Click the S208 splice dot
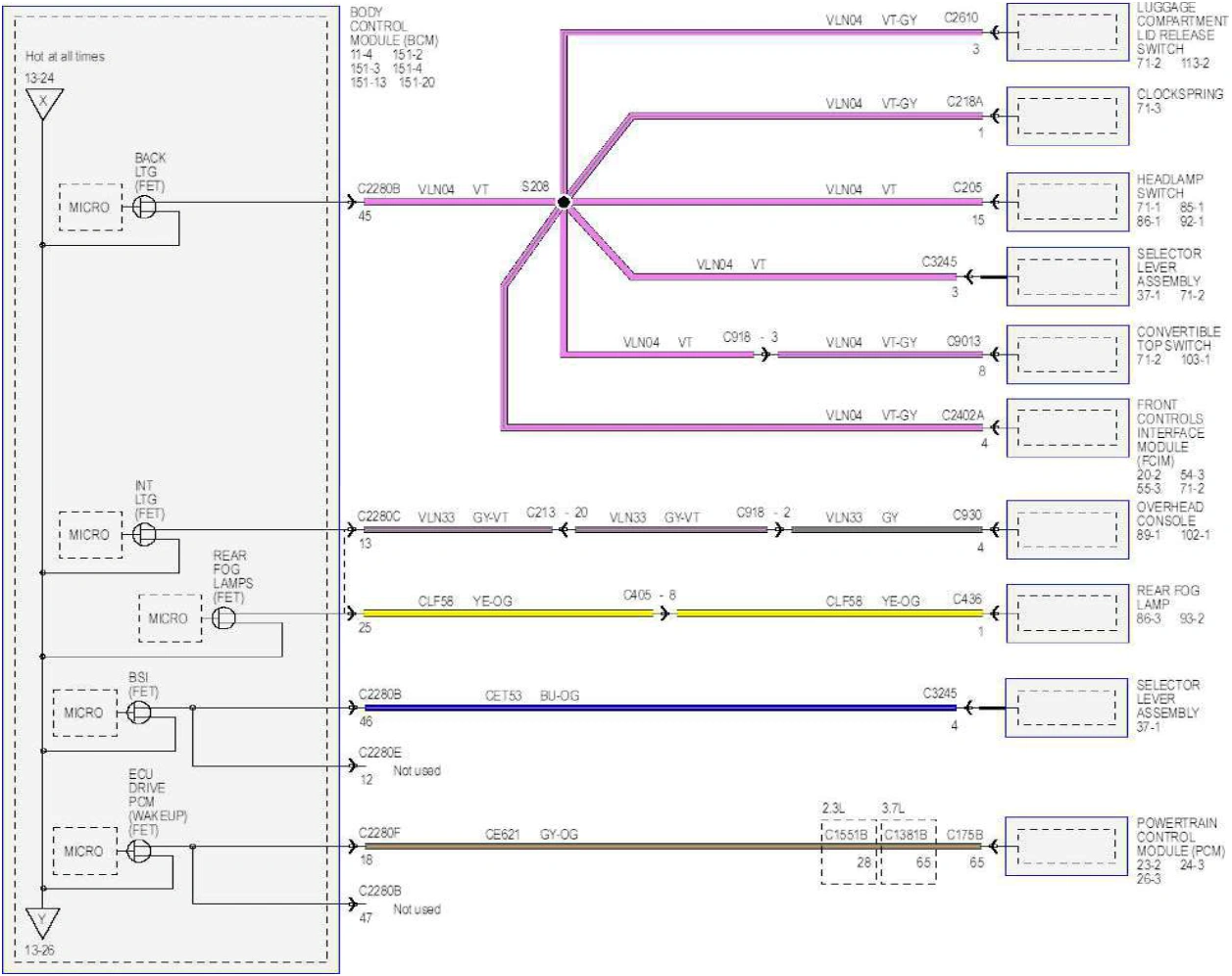The width and height of the screenshot is (1232, 976). pyautogui.click(x=564, y=203)
